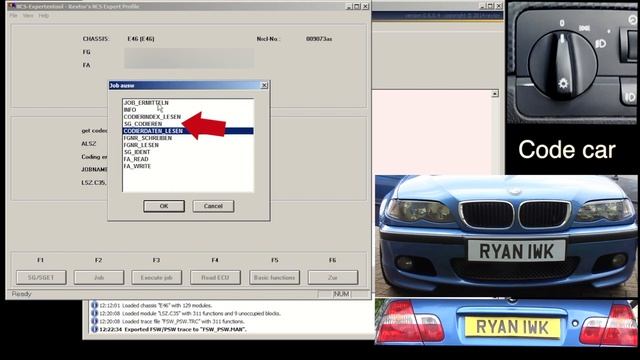640x360 pixels.
Task: Select highlighted CODIERDATEN_LESEN entry
Action: coord(188,131)
